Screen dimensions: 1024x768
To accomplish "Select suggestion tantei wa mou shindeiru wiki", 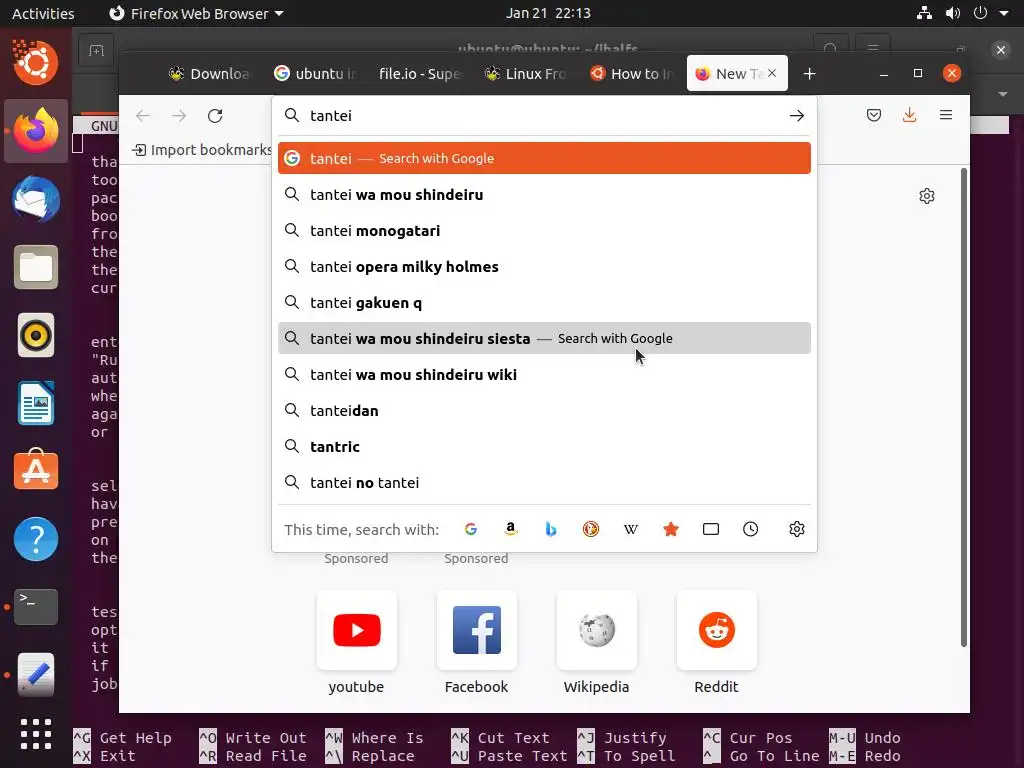I will 544,374.
